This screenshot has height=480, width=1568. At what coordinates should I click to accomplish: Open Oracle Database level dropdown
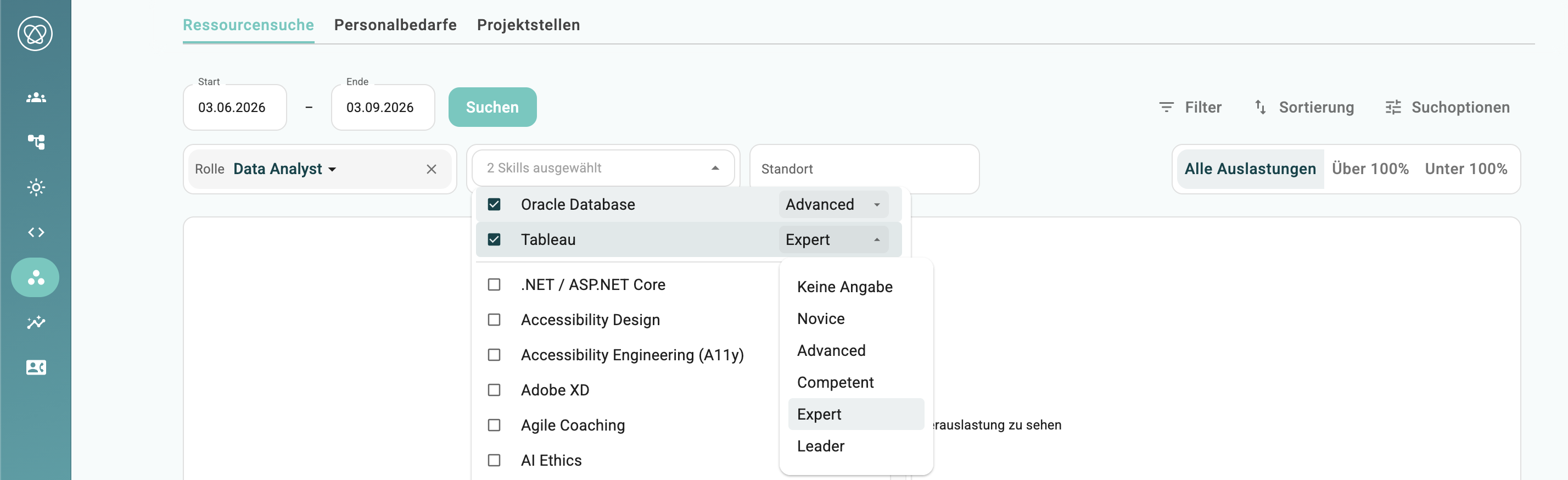click(833, 205)
